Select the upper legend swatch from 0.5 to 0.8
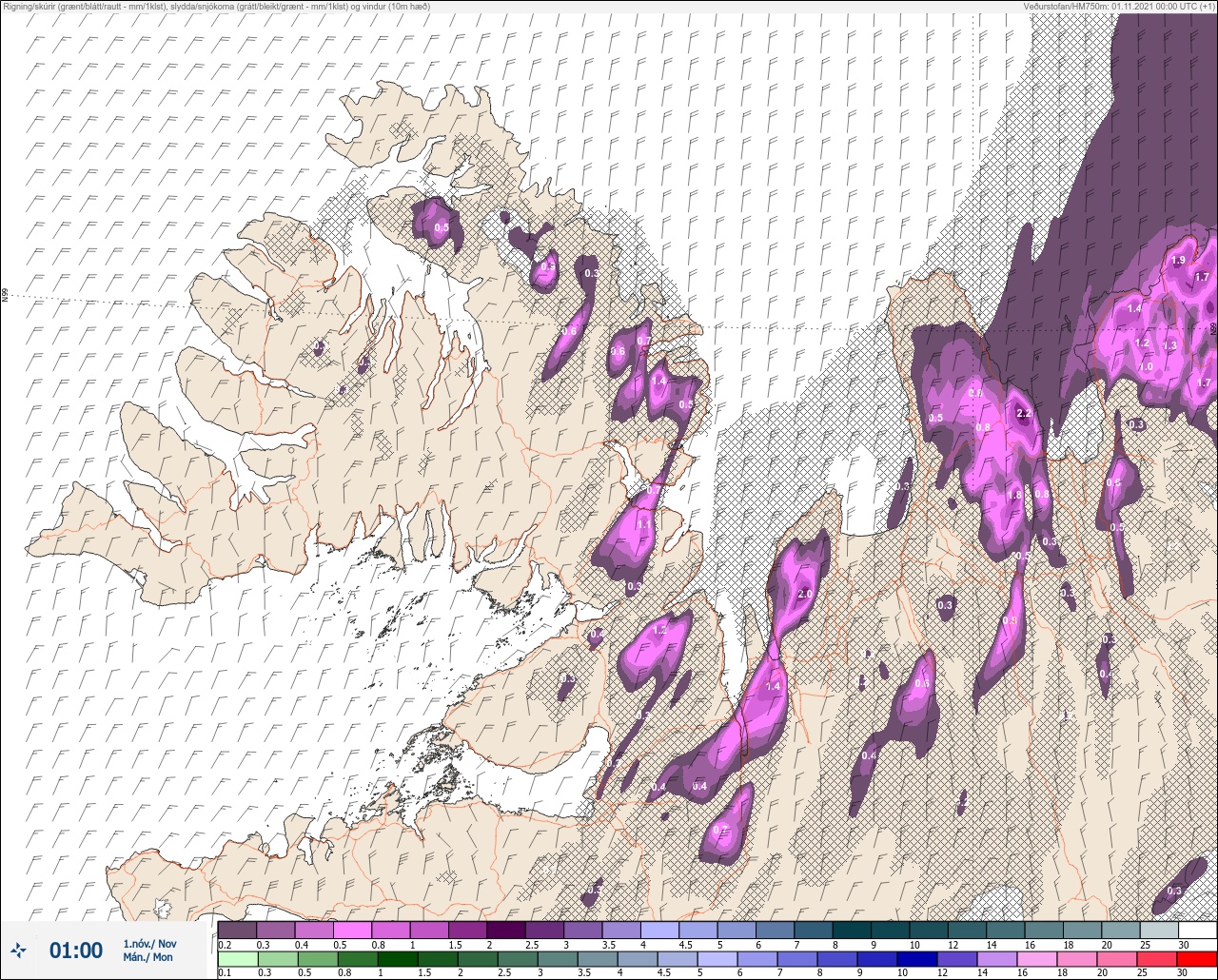 click(352, 930)
